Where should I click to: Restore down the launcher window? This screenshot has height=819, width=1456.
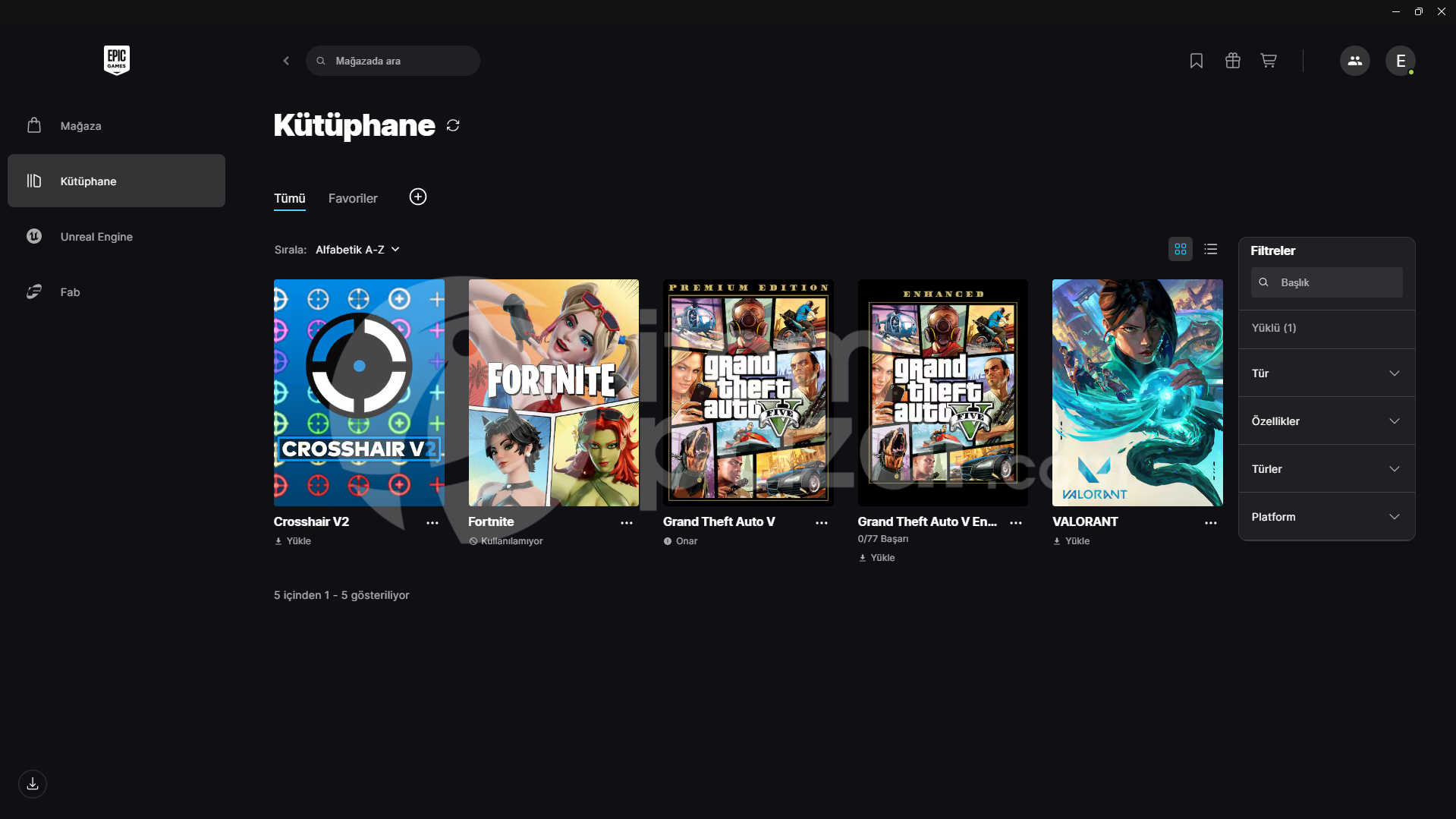pos(1419,11)
